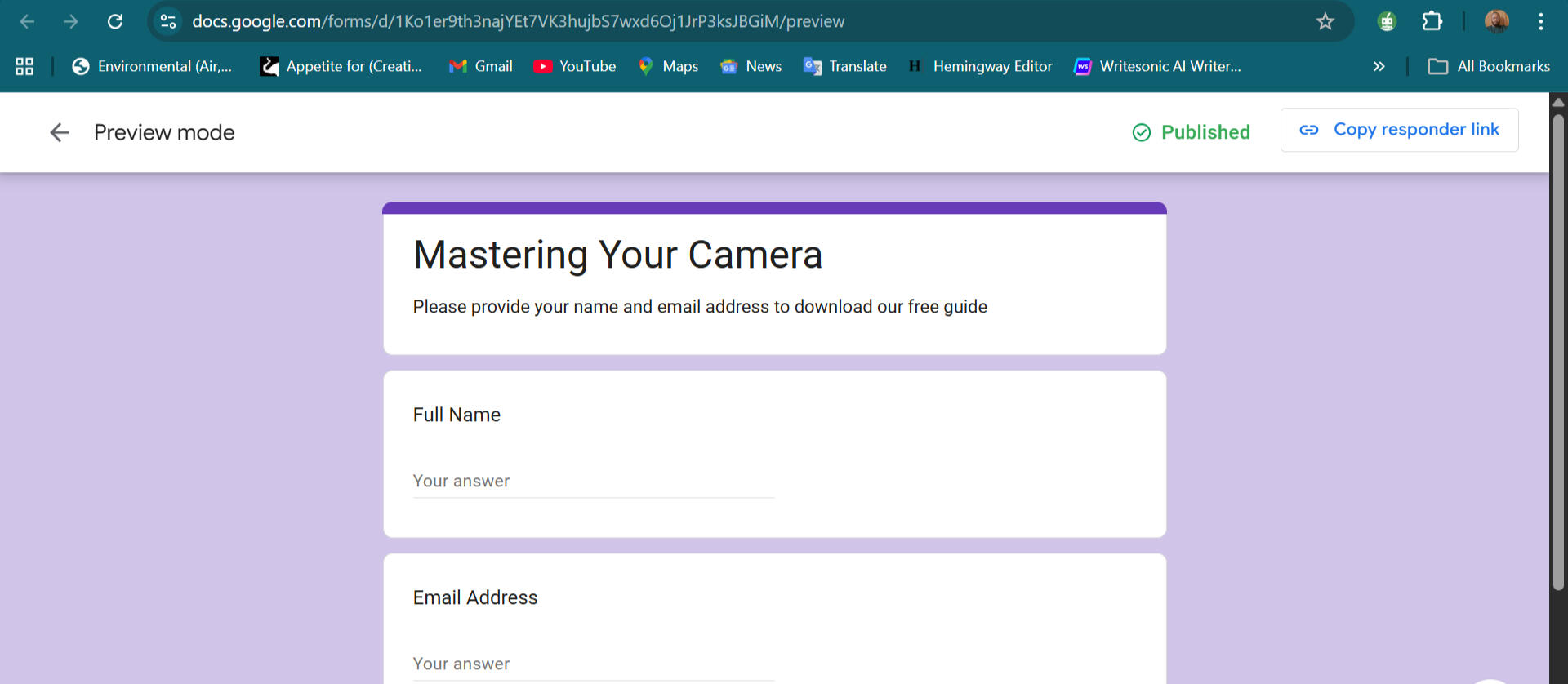The image size is (1568, 684).
Task: Open the Gmail bookmark
Action: [x=481, y=66]
